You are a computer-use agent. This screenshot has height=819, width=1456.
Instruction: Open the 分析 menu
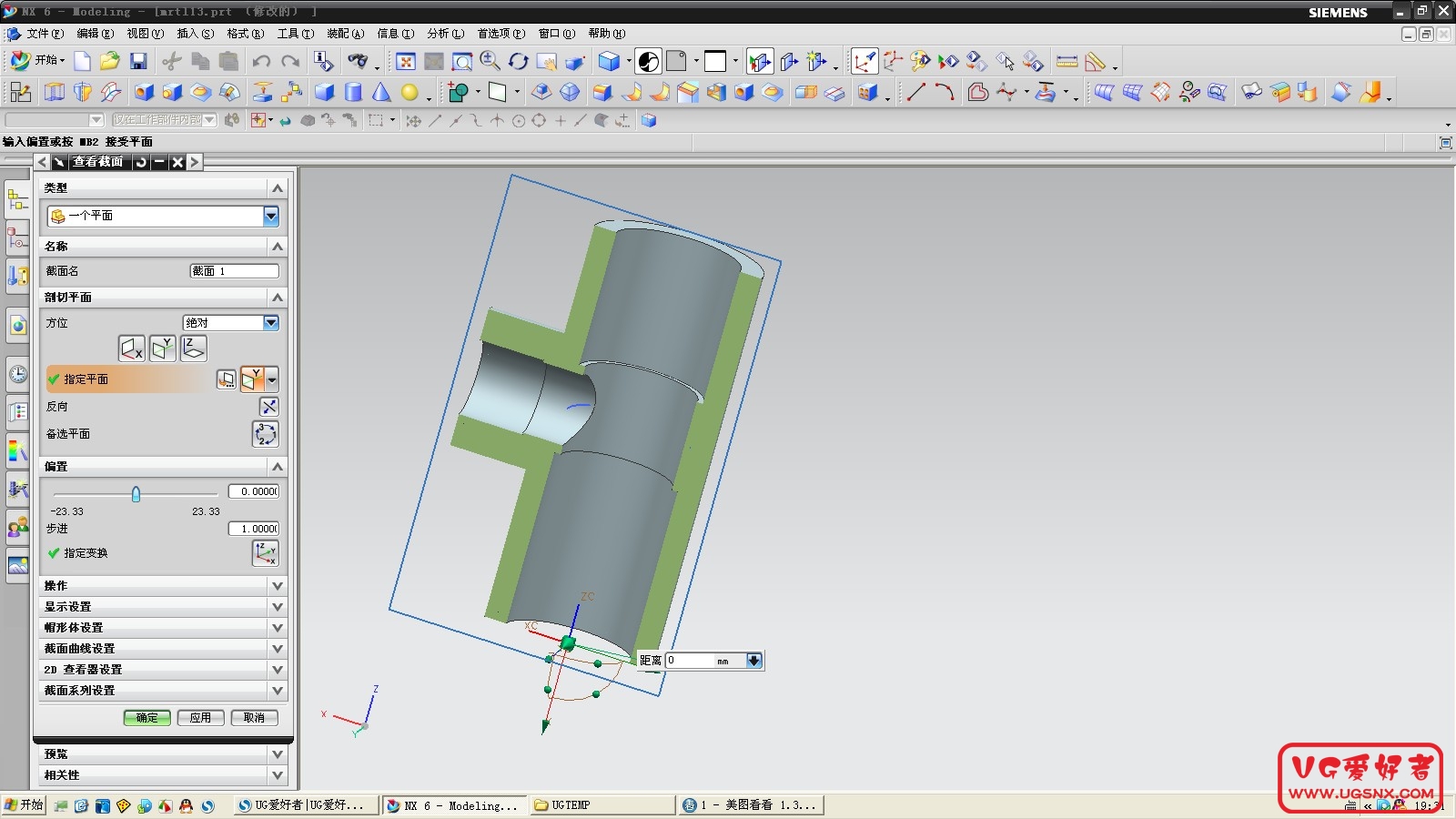pyautogui.click(x=446, y=34)
